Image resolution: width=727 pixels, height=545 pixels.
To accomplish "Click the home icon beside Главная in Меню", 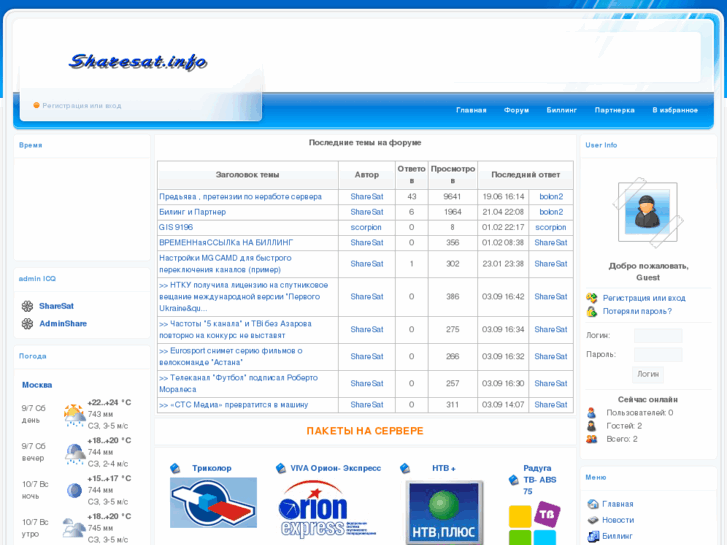I will coord(593,504).
